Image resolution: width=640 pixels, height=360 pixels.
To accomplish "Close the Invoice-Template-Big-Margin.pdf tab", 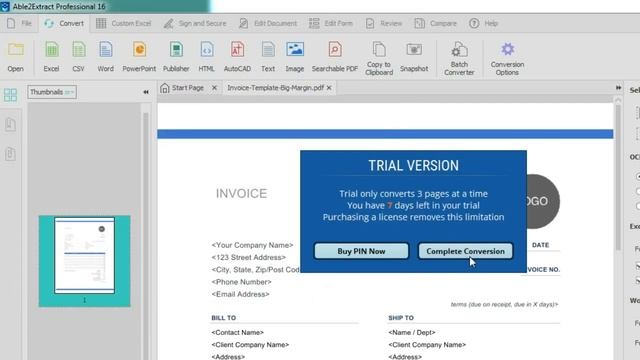I will 329,88.
